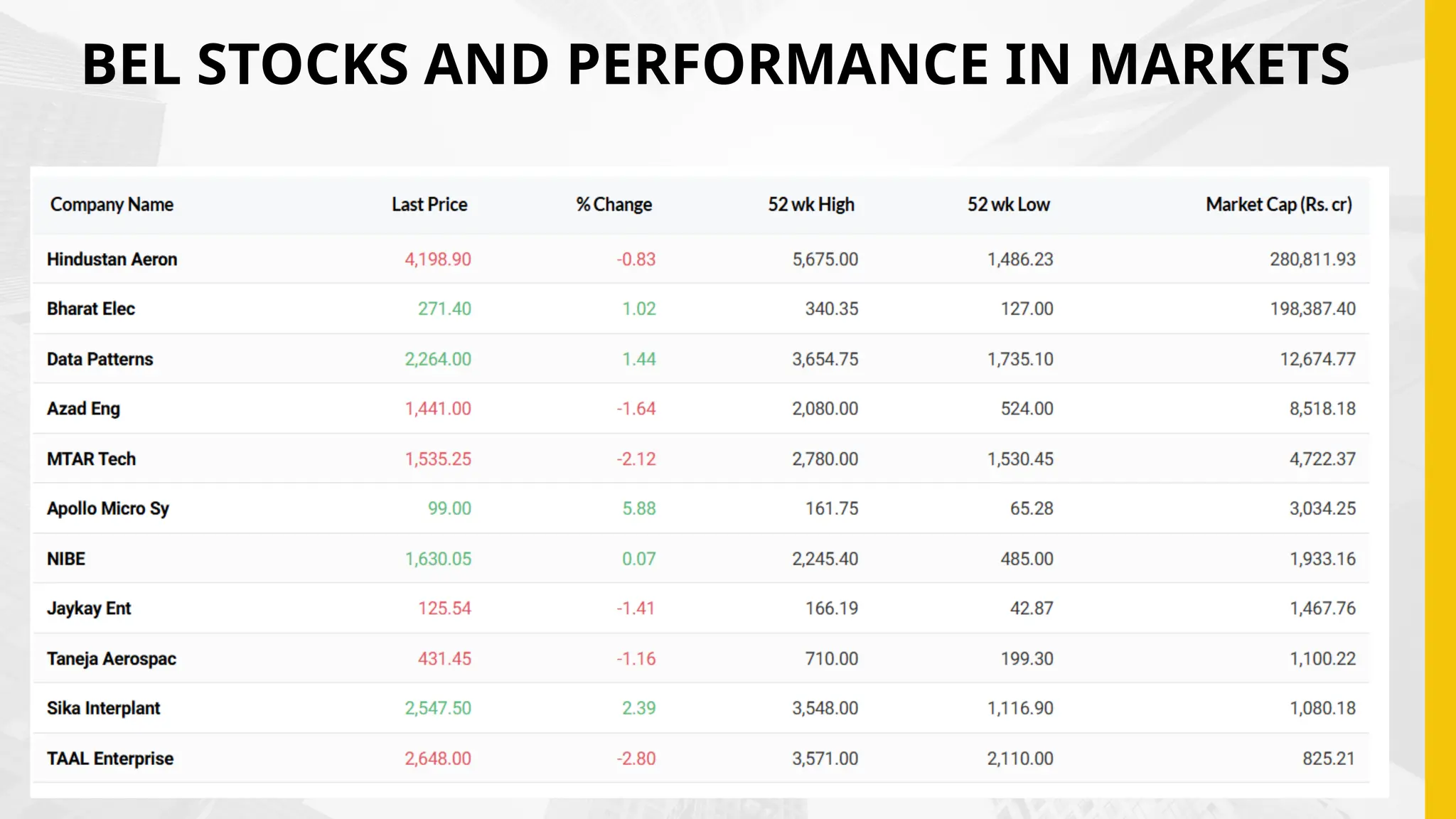
Task: Click the Taneja Aerospac company name
Action: coord(112,659)
